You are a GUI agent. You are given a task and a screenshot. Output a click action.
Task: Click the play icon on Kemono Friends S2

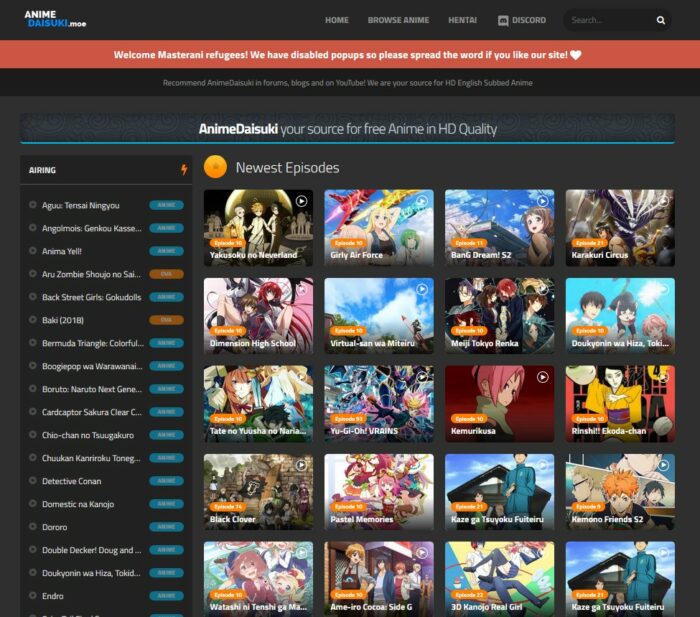[663, 465]
